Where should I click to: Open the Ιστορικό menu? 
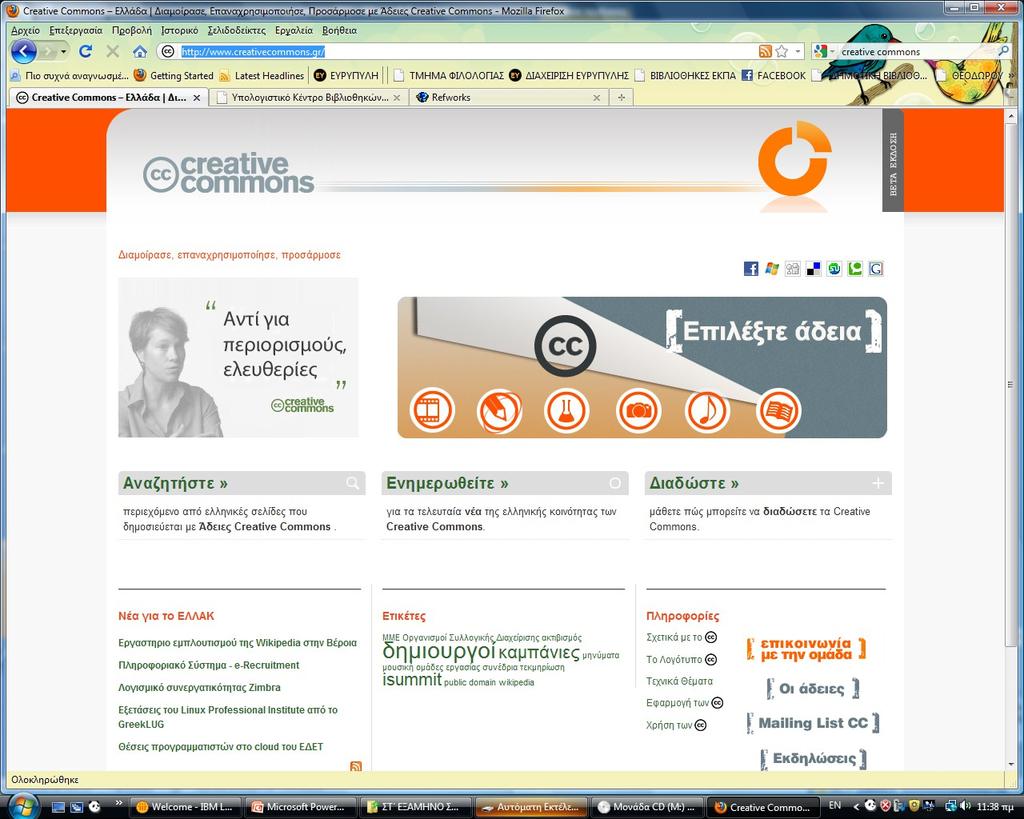point(180,30)
